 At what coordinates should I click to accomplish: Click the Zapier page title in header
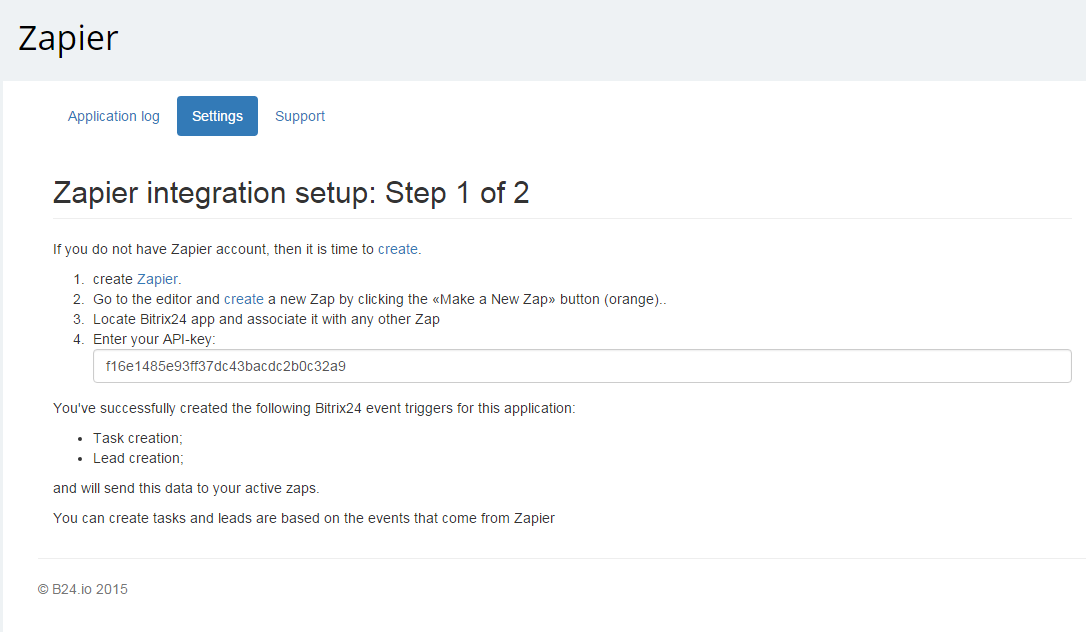[68, 38]
